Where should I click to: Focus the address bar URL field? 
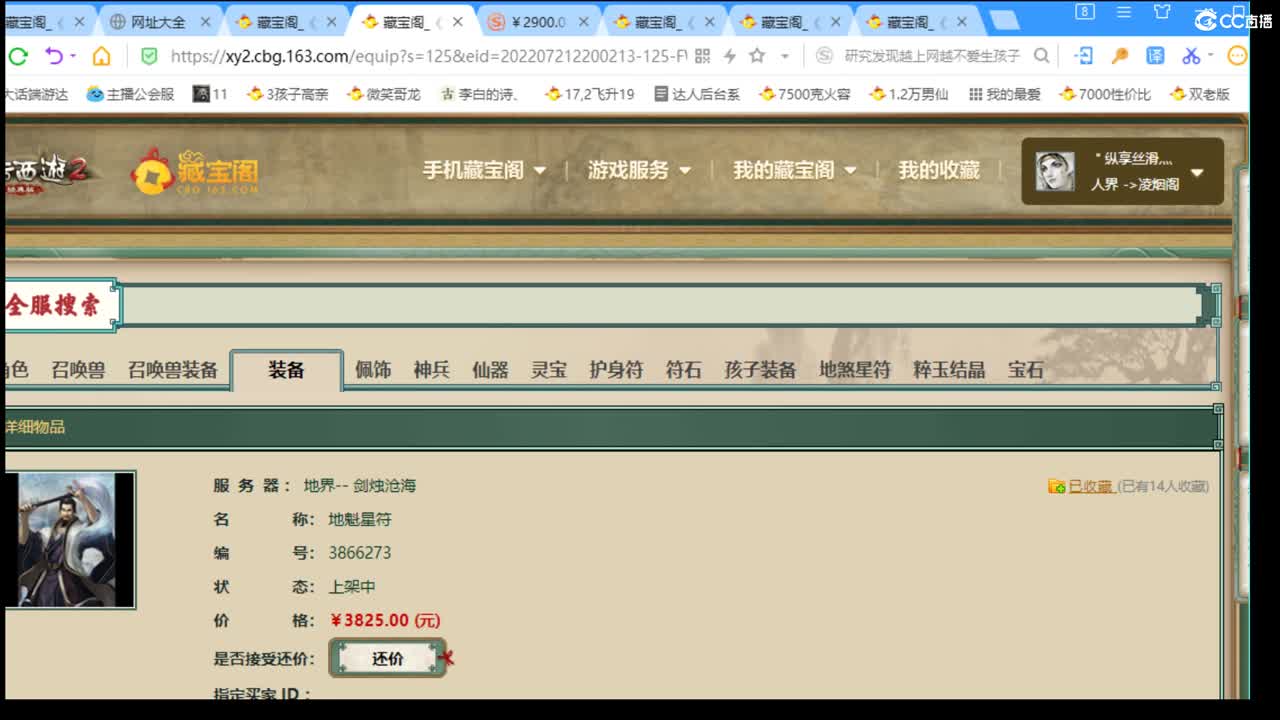tap(428, 56)
